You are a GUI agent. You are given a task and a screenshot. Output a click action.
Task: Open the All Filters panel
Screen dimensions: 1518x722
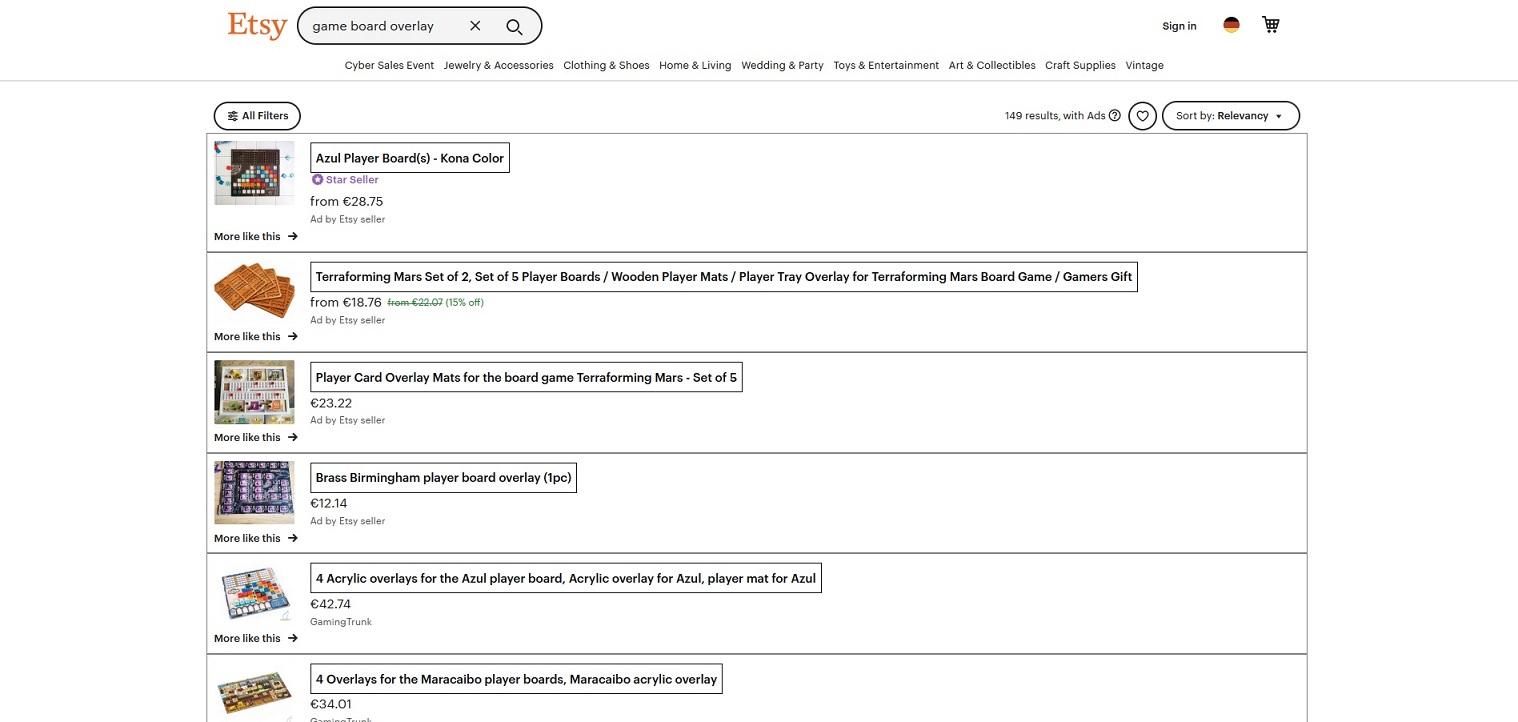pyautogui.click(x=257, y=116)
